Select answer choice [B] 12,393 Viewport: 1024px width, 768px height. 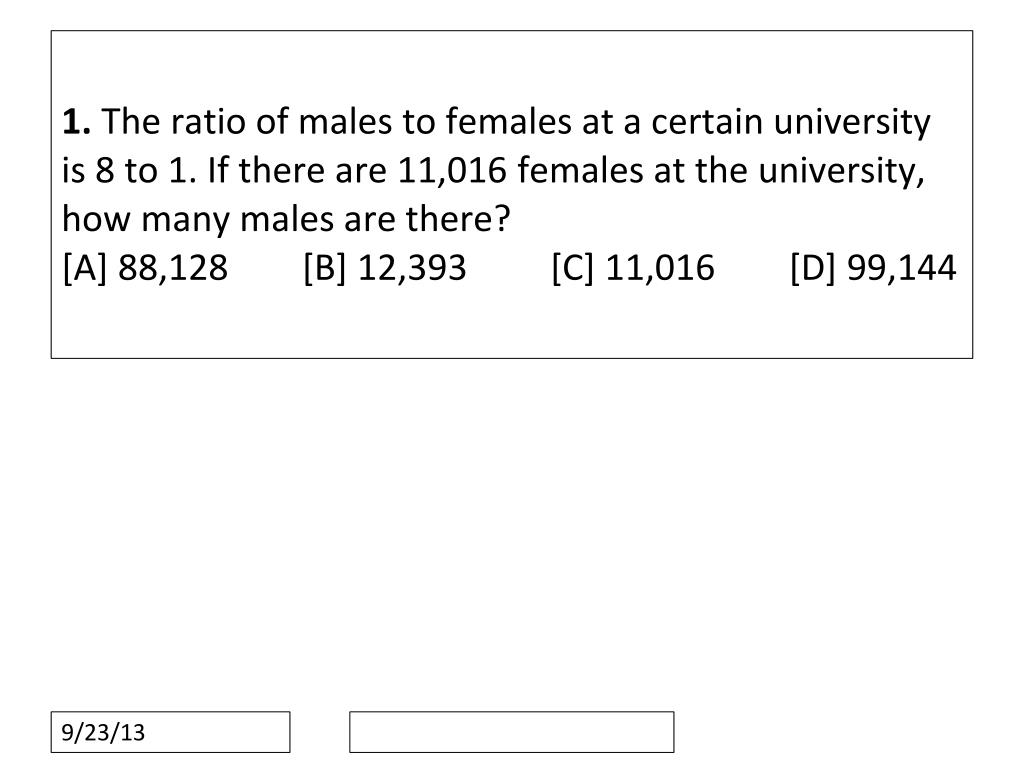(x=385, y=268)
